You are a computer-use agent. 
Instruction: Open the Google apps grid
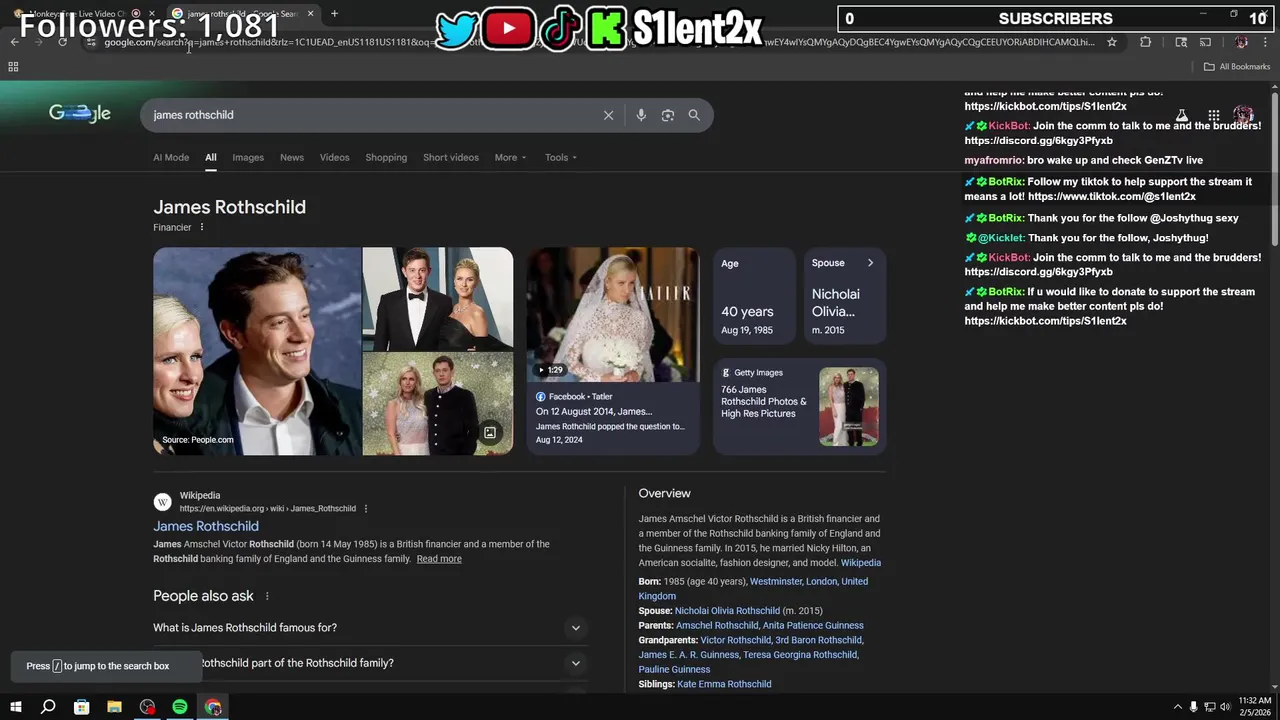coord(1213,115)
